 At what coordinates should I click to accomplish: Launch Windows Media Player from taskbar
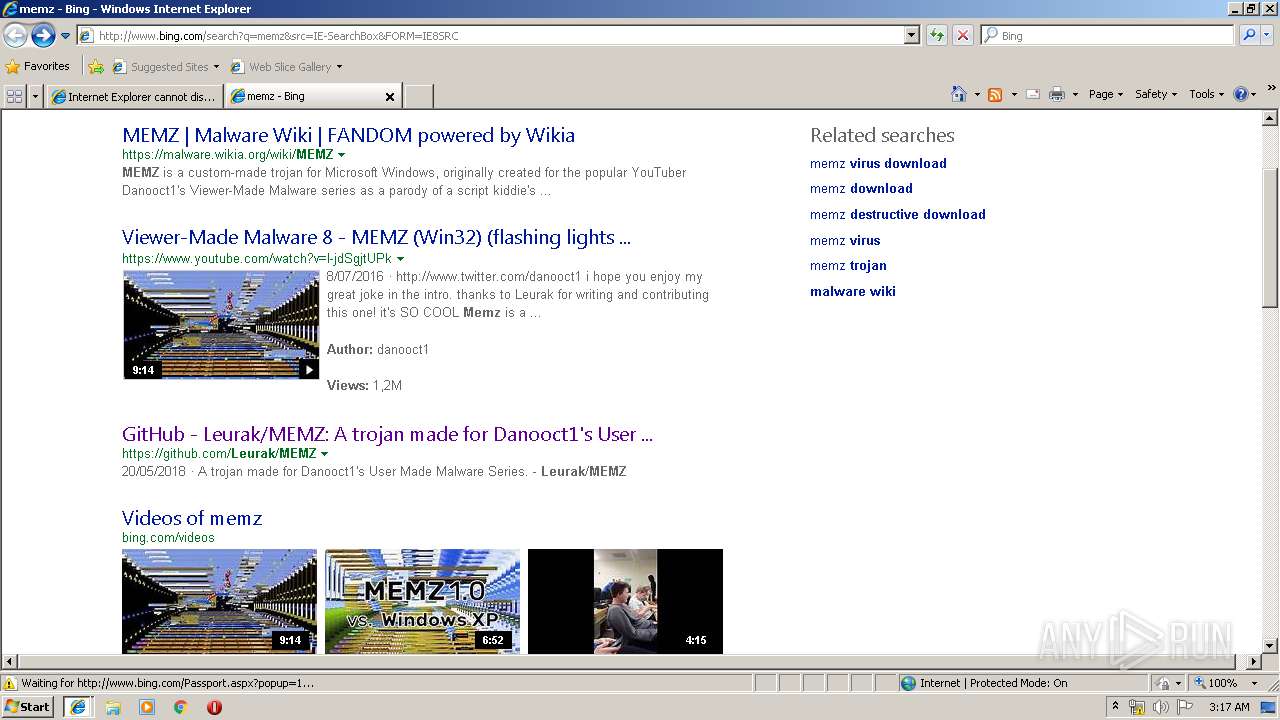pos(147,707)
